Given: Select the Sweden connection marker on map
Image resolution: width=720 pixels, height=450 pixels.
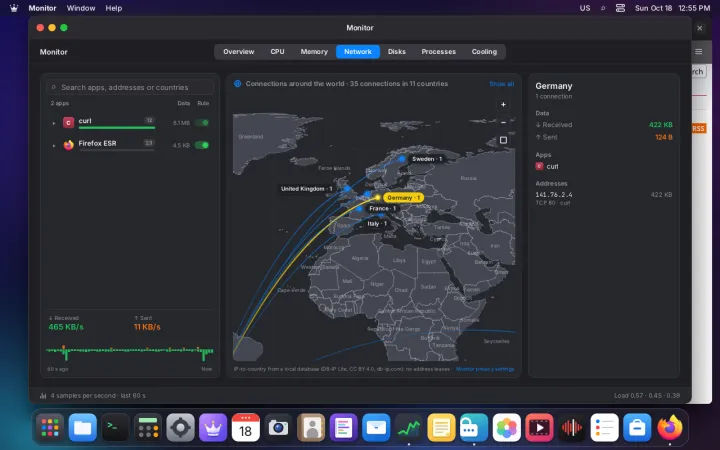Looking at the screenshot, I should pyautogui.click(x=402, y=159).
